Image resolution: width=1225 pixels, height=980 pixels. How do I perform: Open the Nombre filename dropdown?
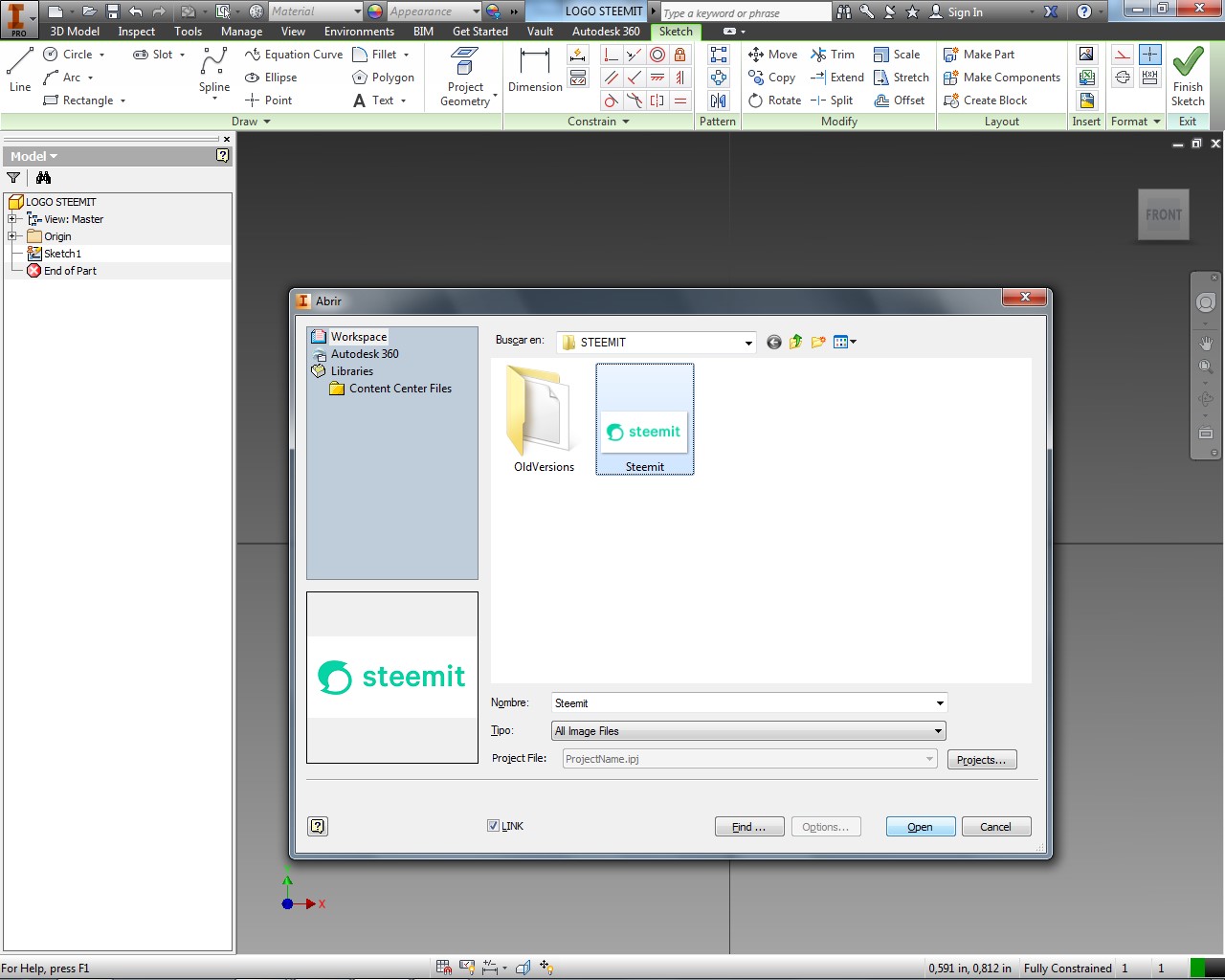click(940, 703)
